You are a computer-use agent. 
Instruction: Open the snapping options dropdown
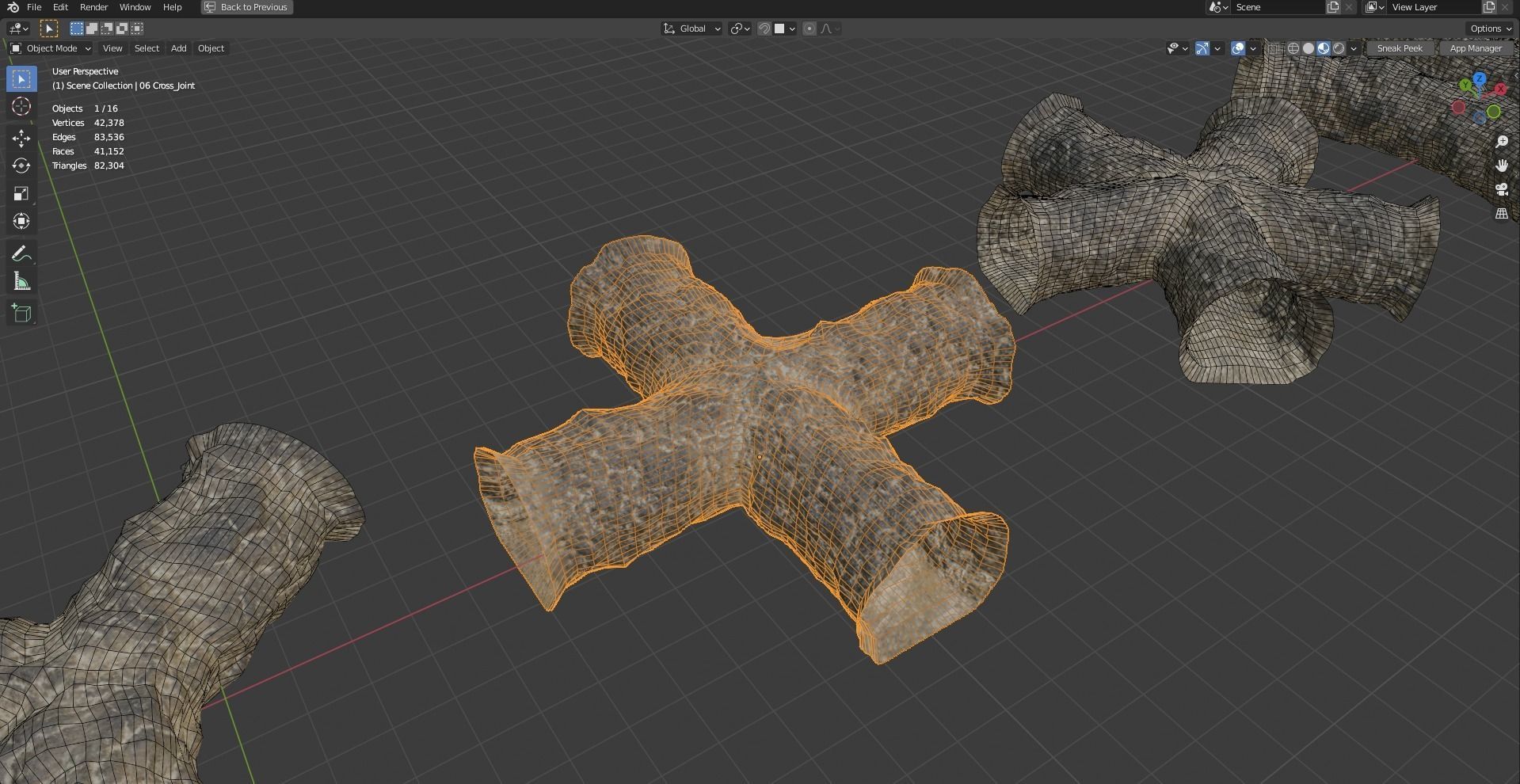coord(785,29)
